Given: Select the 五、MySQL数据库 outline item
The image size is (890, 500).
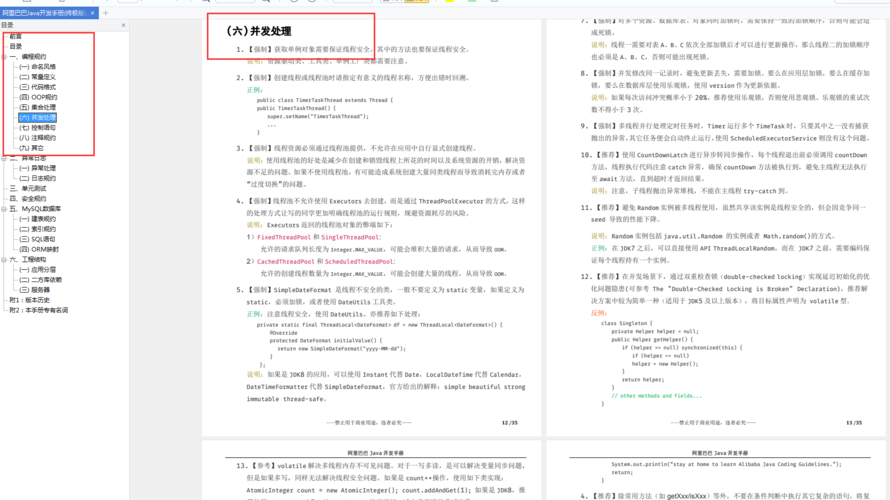Looking at the screenshot, I should click(35, 209).
